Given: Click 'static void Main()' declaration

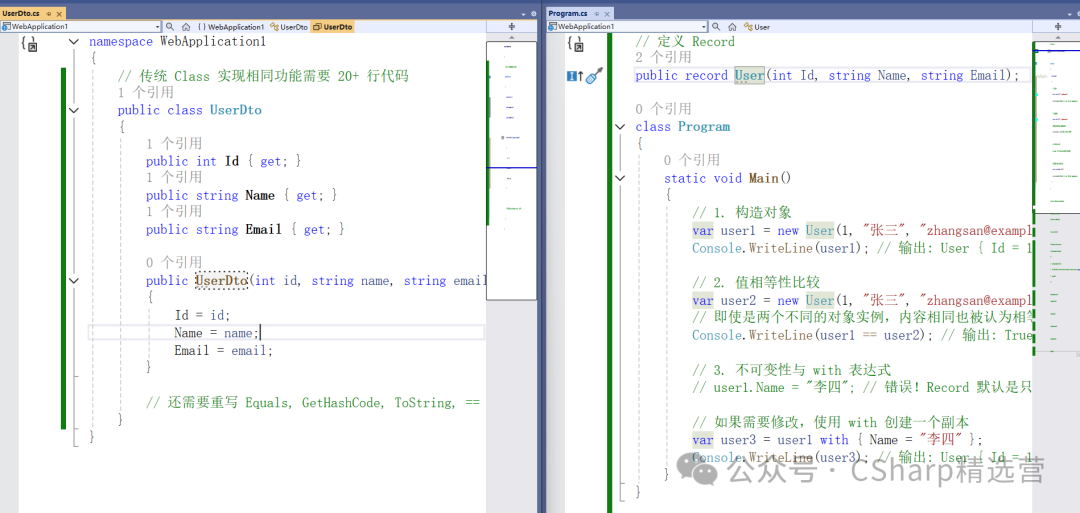Looking at the screenshot, I should click(728, 178).
